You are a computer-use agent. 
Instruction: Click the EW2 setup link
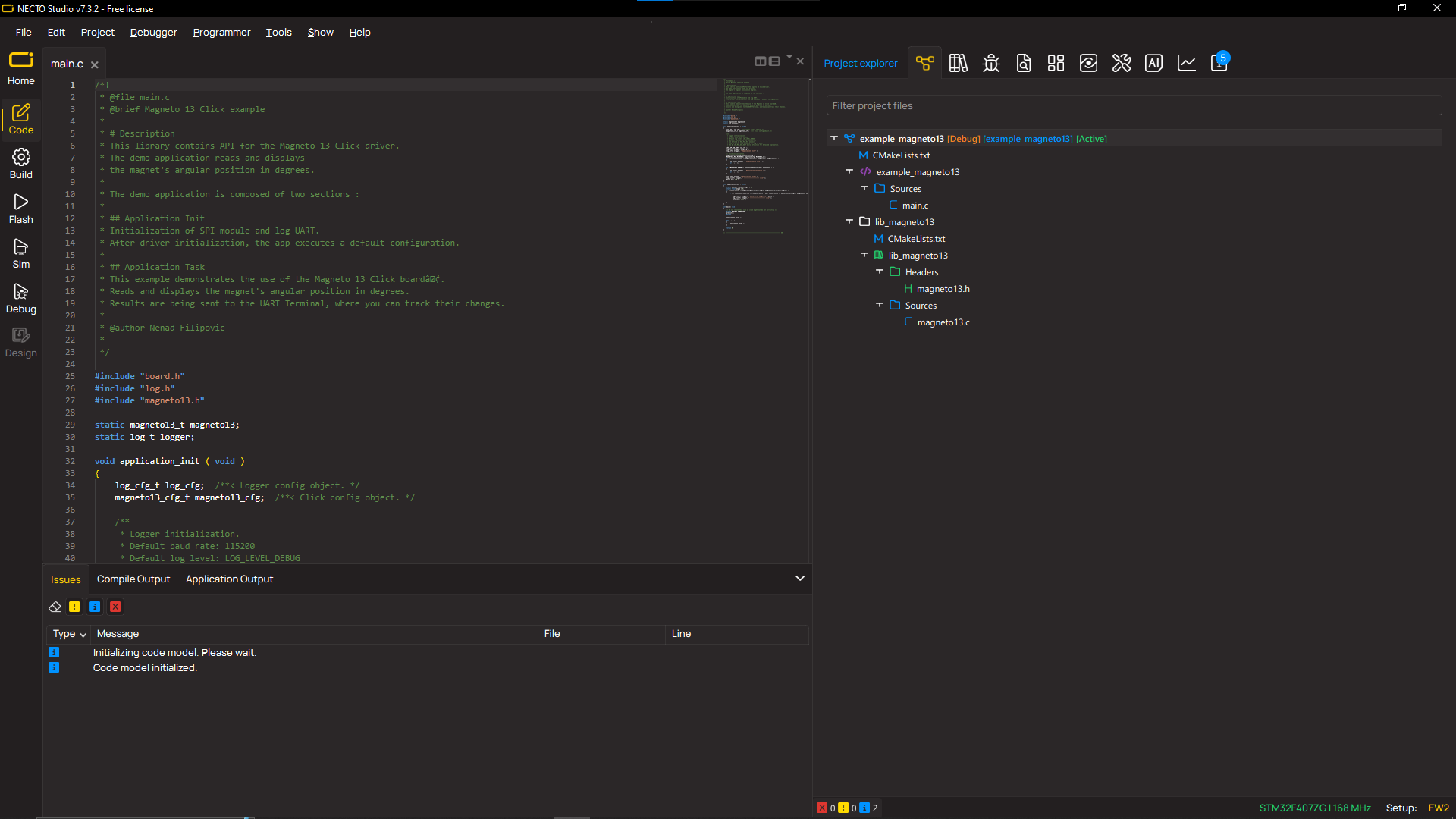pos(1438,808)
